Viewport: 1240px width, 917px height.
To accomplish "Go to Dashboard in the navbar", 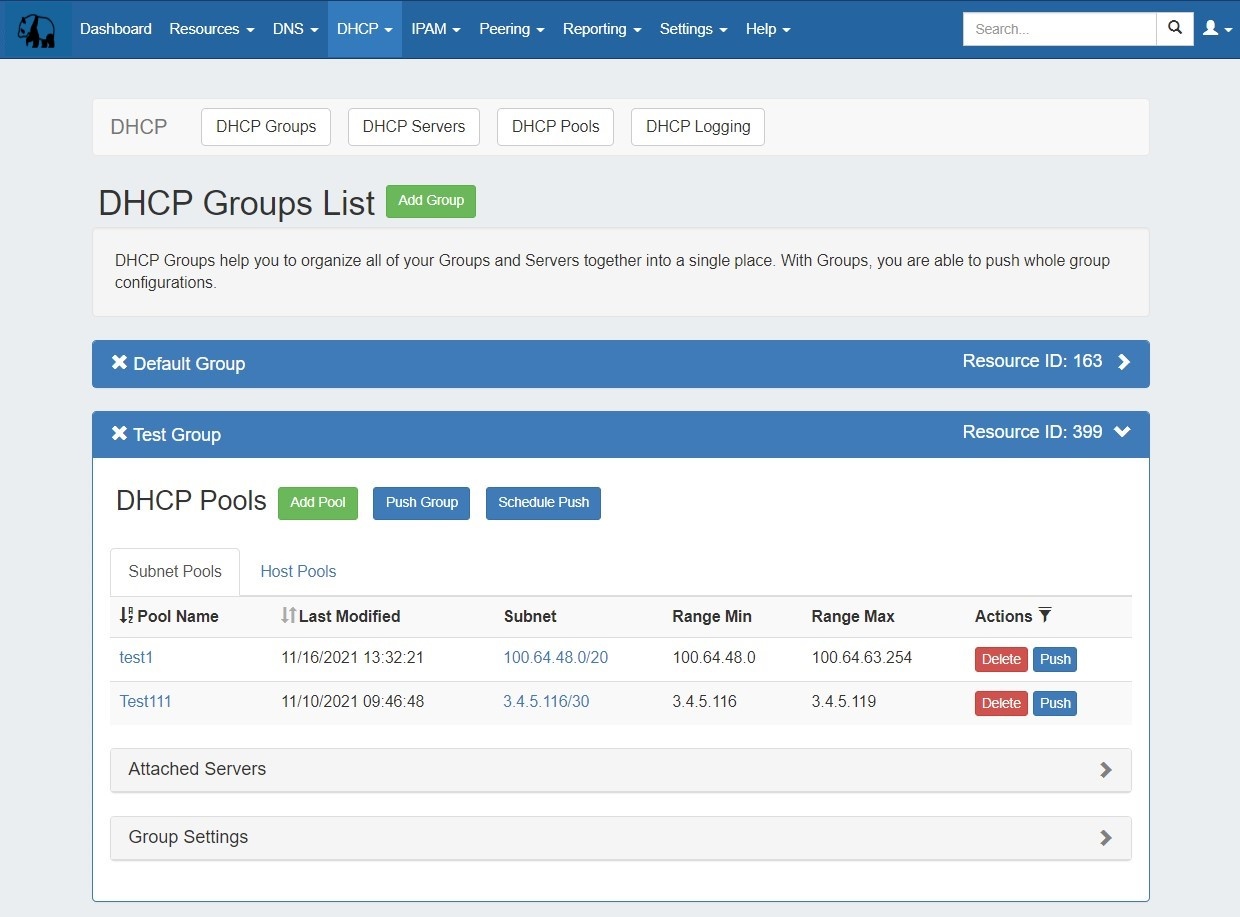I will pyautogui.click(x=116, y=29).
